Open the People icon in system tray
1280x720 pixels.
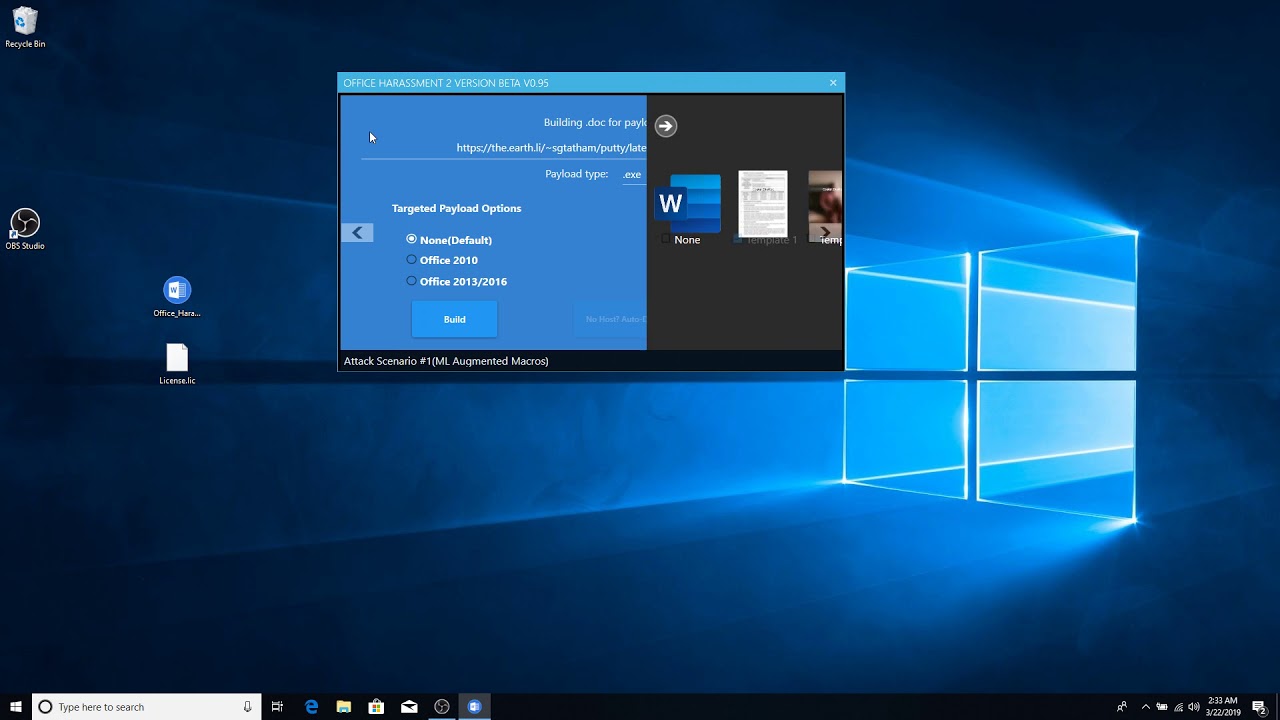coord(1122,707)
